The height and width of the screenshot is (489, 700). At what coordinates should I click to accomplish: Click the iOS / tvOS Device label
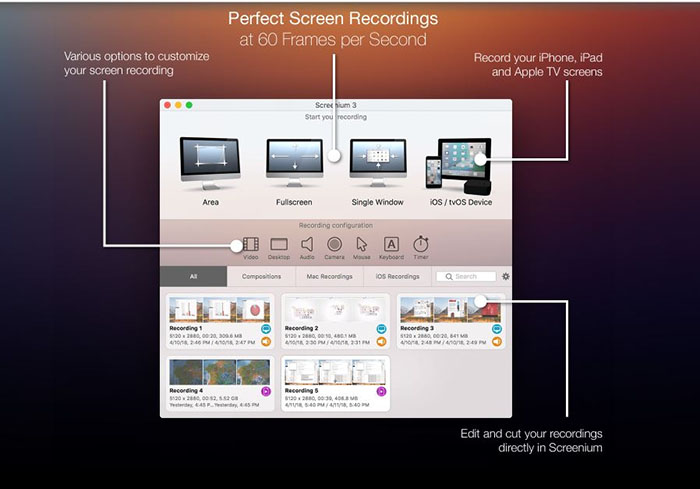(461, 202)
